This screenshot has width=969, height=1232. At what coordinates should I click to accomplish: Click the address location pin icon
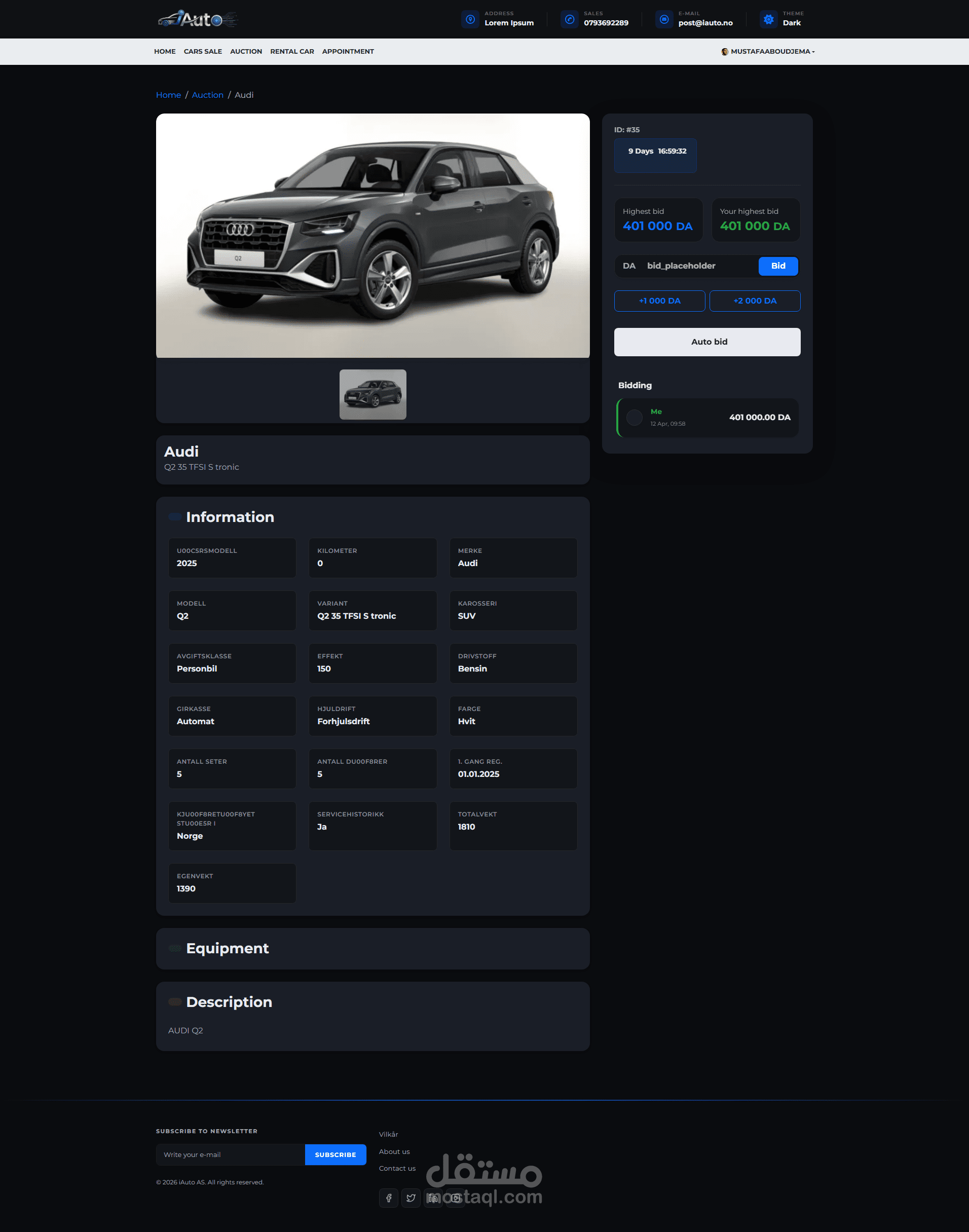[470, 19]
